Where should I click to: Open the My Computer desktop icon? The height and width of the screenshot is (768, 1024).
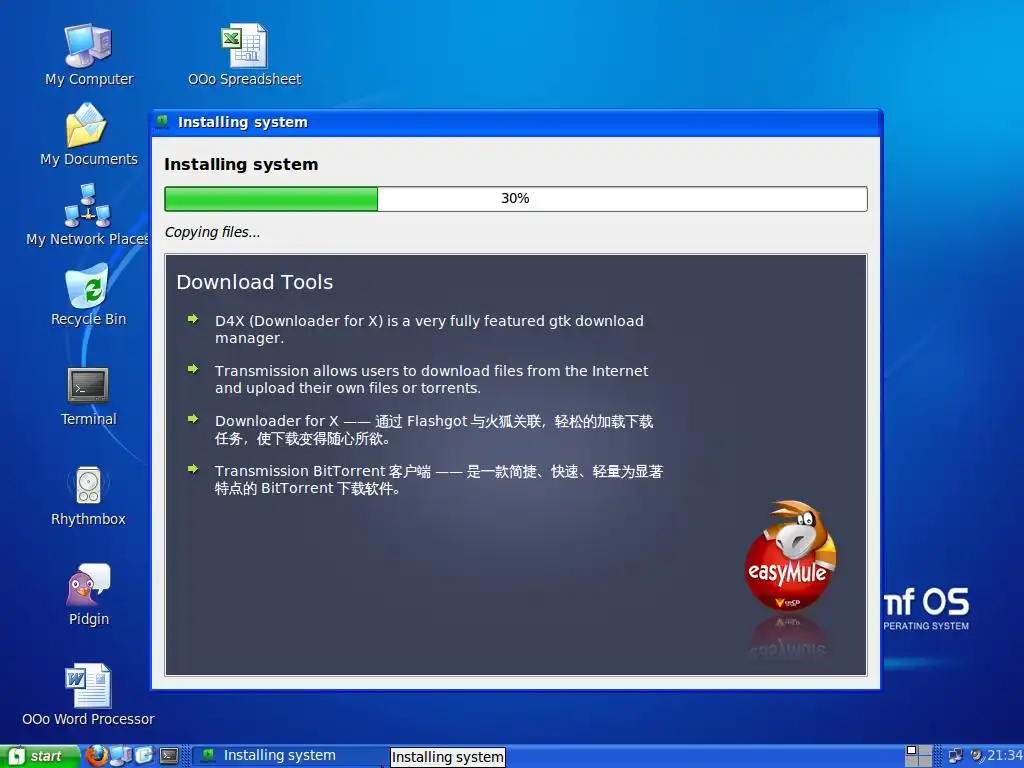tap(89, 55)
